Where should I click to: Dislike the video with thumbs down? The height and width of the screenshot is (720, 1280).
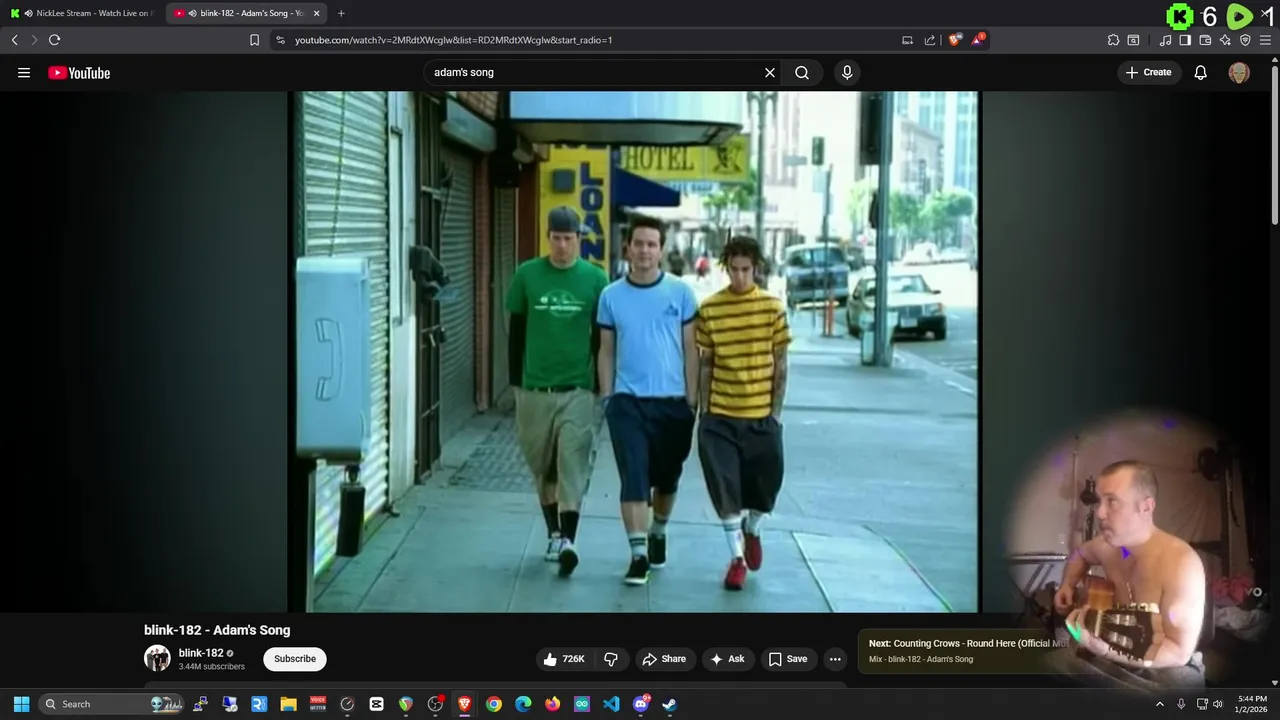coord(611,659)
